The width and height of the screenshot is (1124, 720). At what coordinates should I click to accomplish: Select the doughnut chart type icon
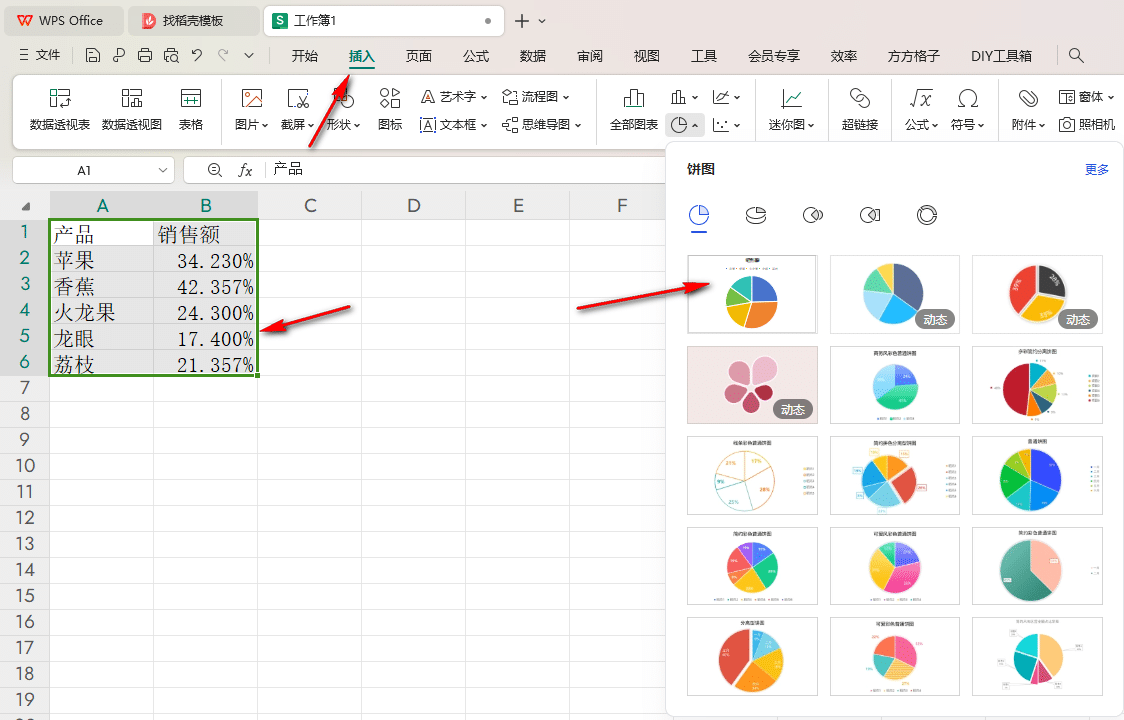pyautogui.click(x=926, y=214)
